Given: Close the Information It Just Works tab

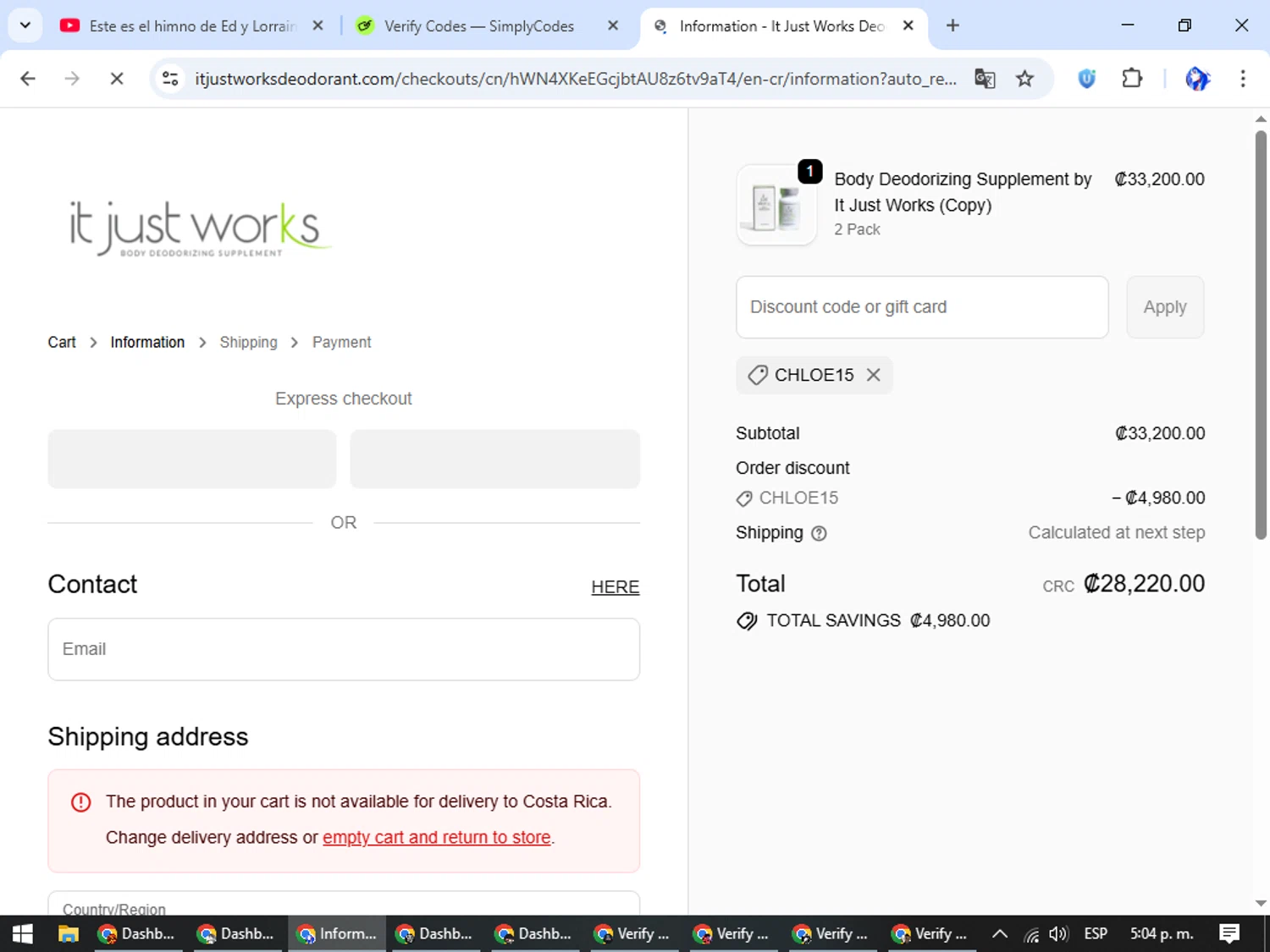Looking at the screenshot, I should click(x=908, y=26).
